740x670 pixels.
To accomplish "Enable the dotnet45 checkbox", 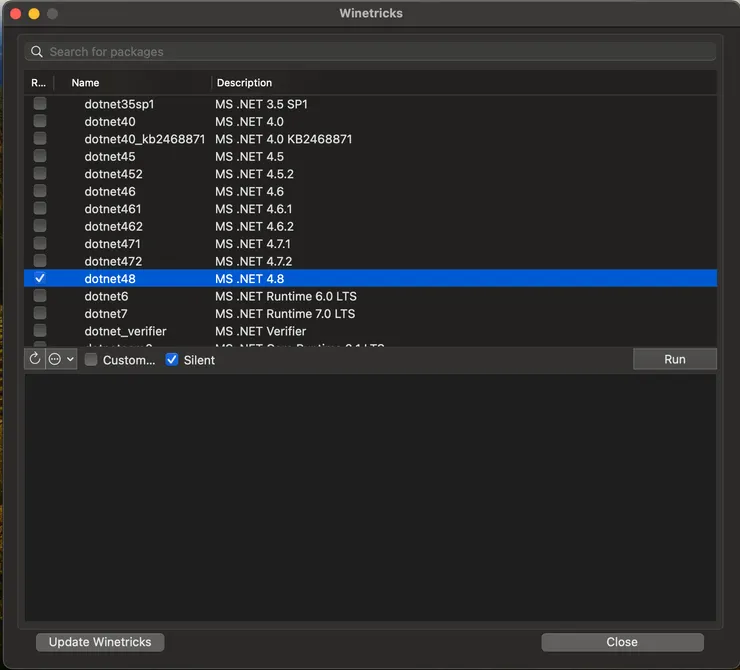I will tap(40, 156).
